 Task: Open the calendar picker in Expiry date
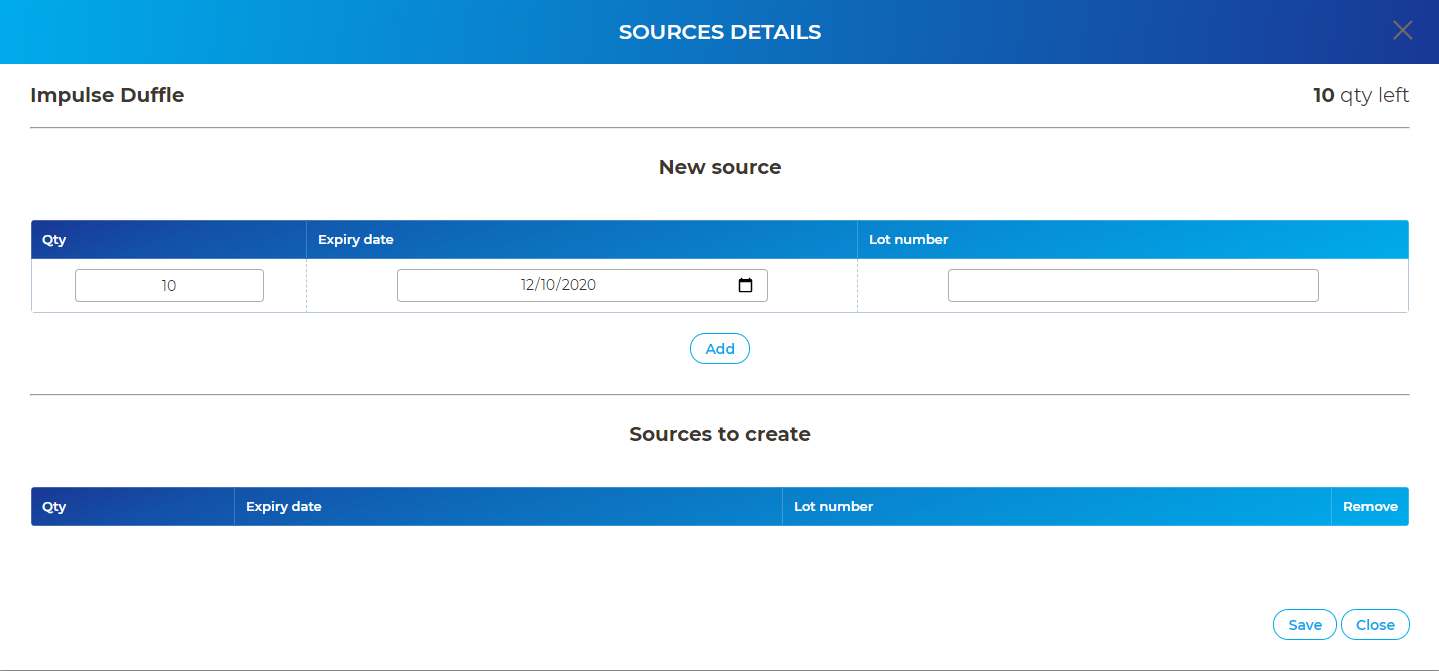(x=745, y=285)
